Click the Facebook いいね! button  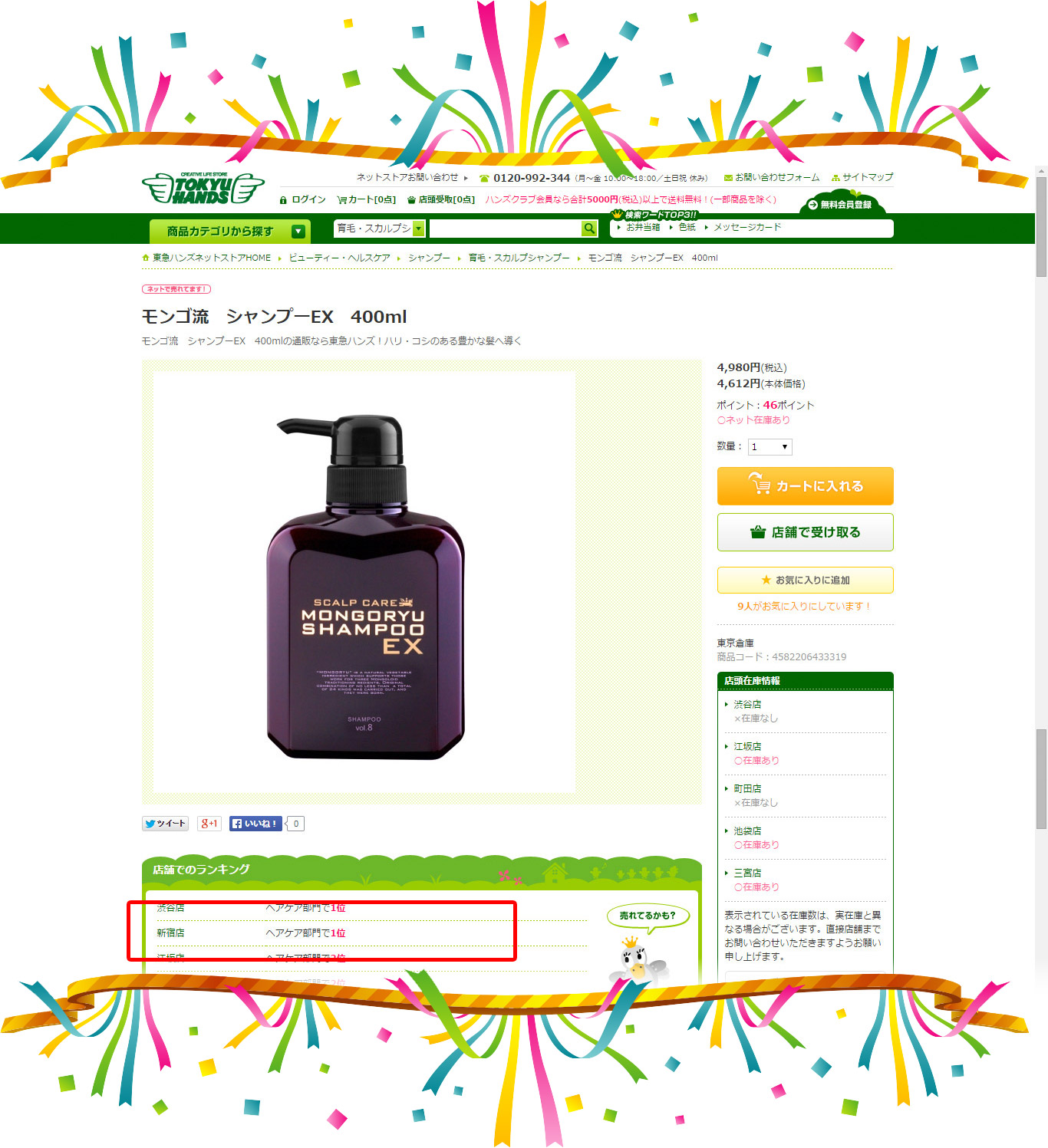tap(255, 824)
